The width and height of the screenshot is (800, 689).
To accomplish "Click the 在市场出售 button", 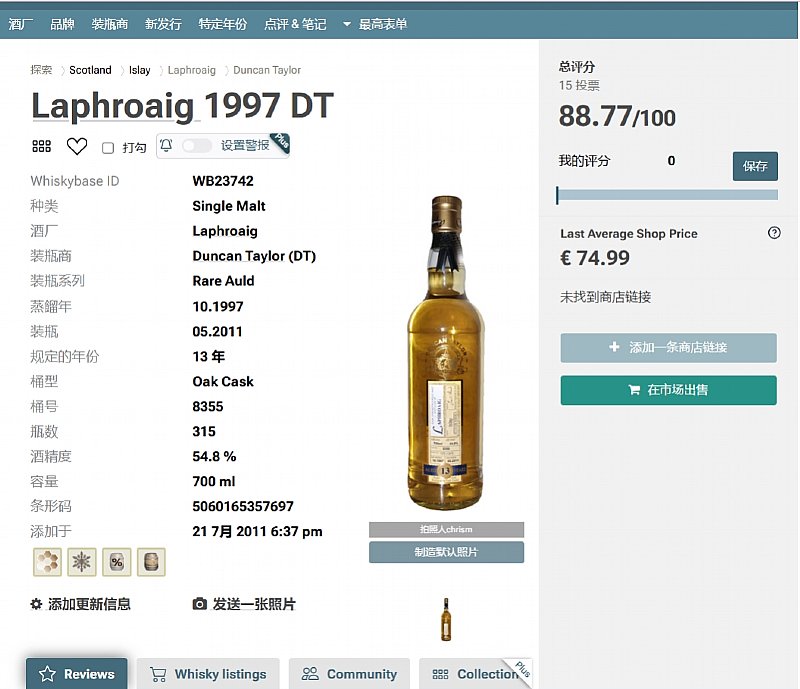I will click(668, 390).
